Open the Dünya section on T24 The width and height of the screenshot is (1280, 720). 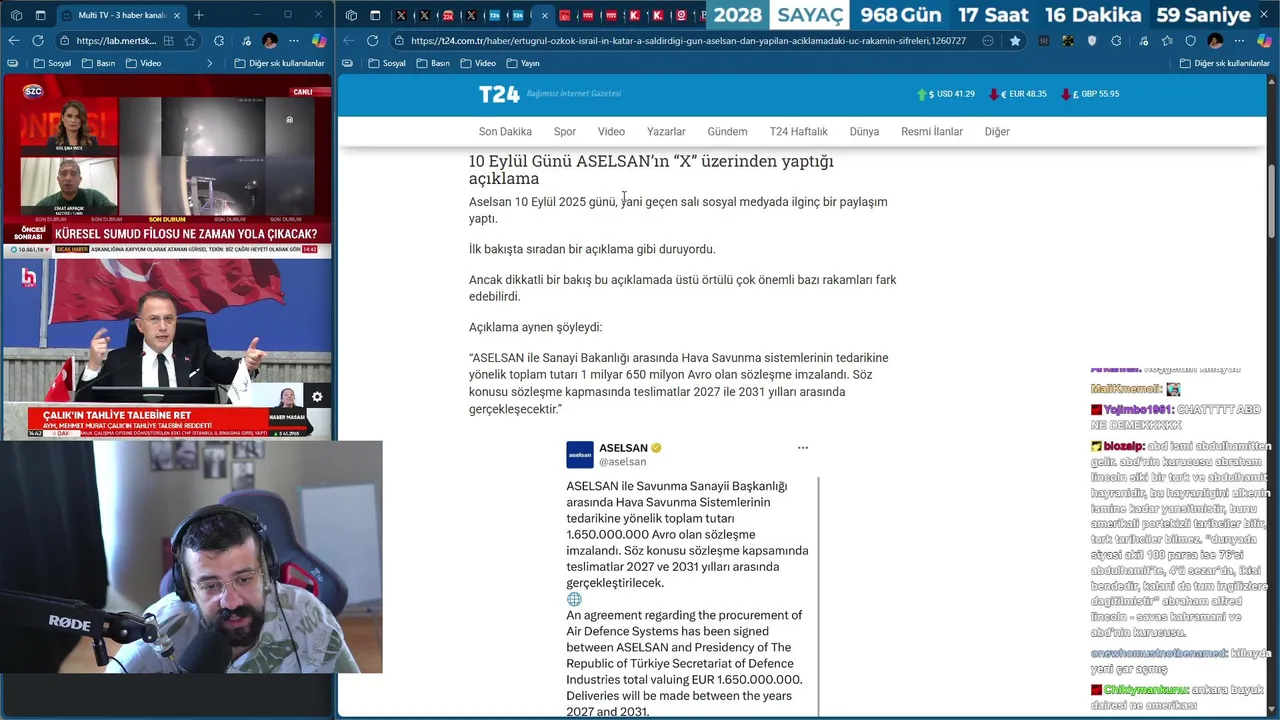(x=864, y=132)
